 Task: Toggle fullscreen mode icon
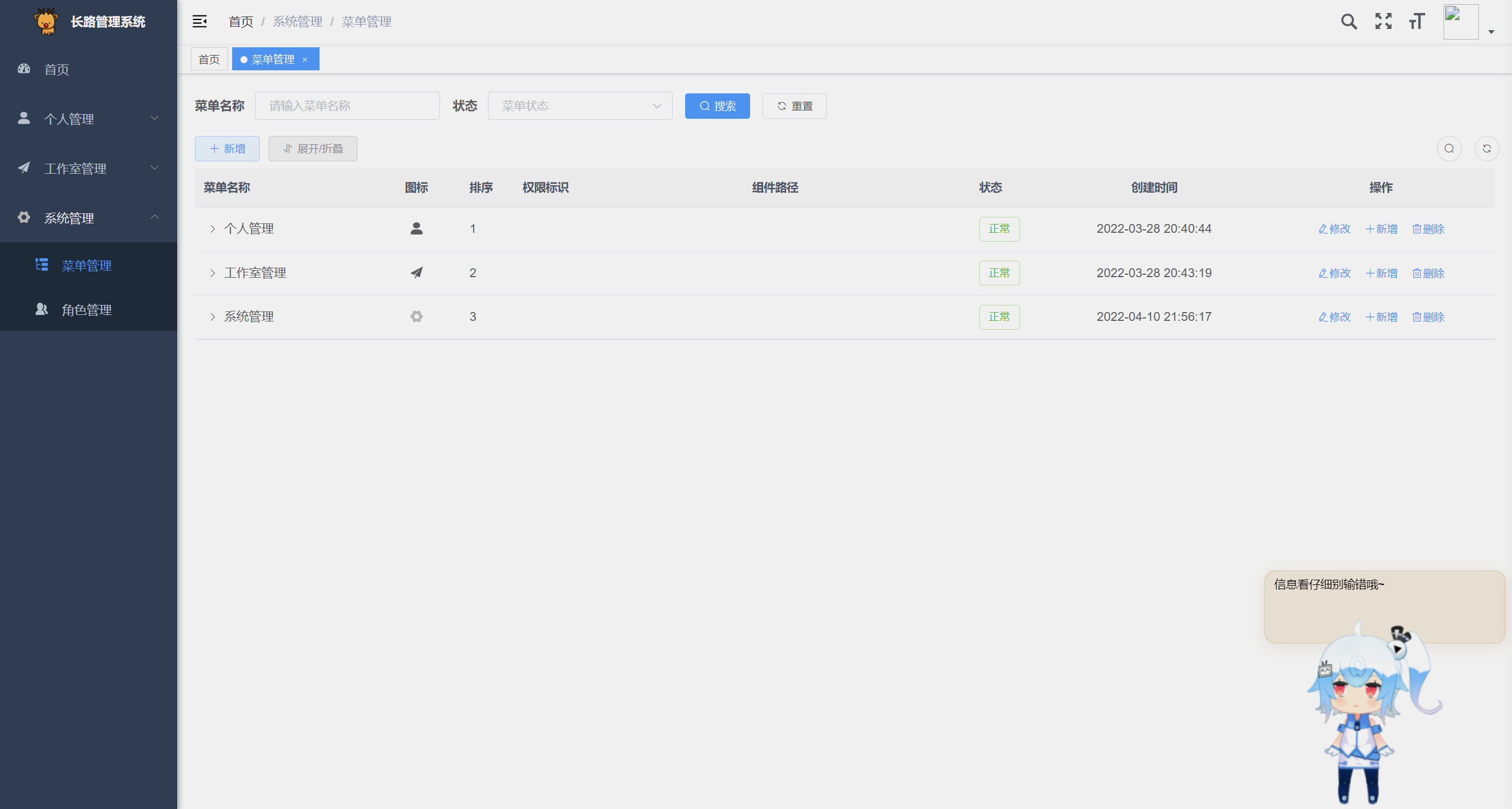point(1383,22)
